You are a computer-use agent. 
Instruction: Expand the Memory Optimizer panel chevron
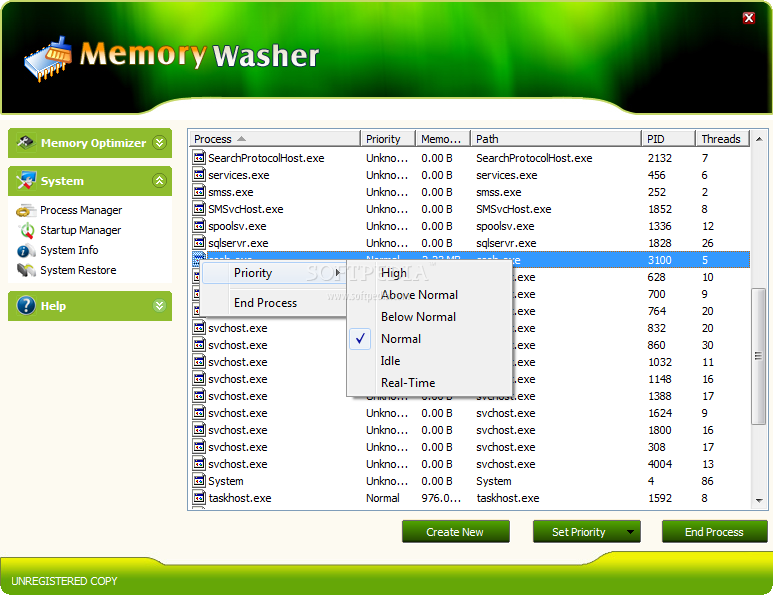point(159,143)
